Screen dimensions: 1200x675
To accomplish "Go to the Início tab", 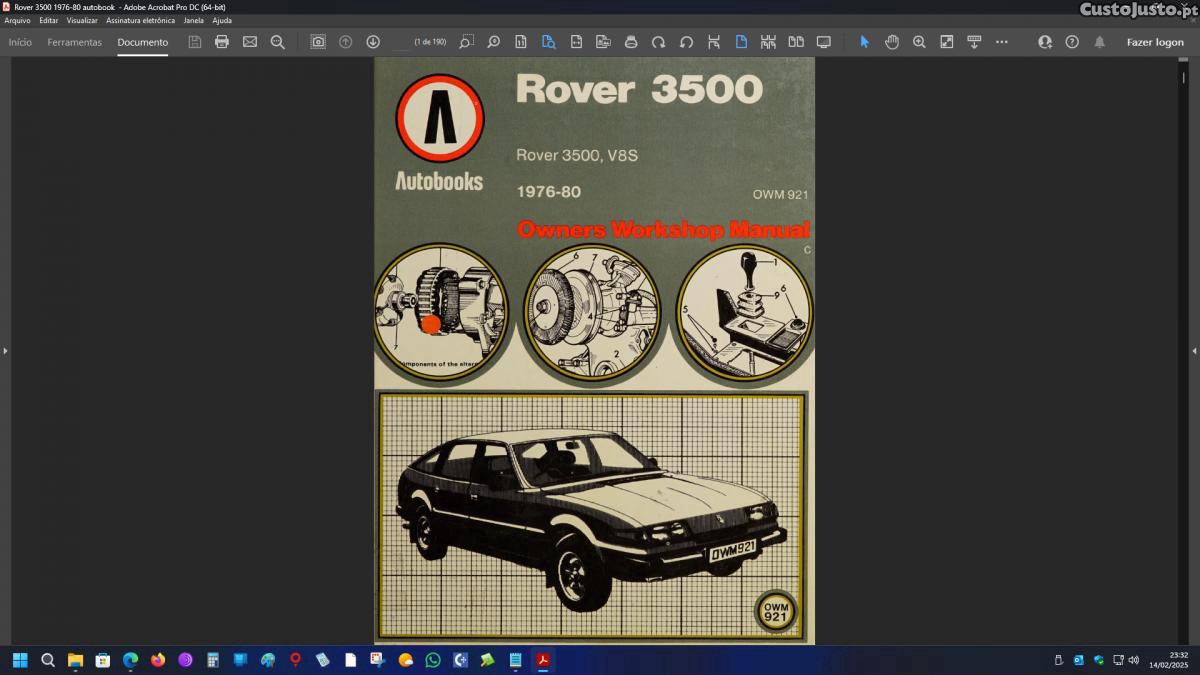I will click(20, 42).
